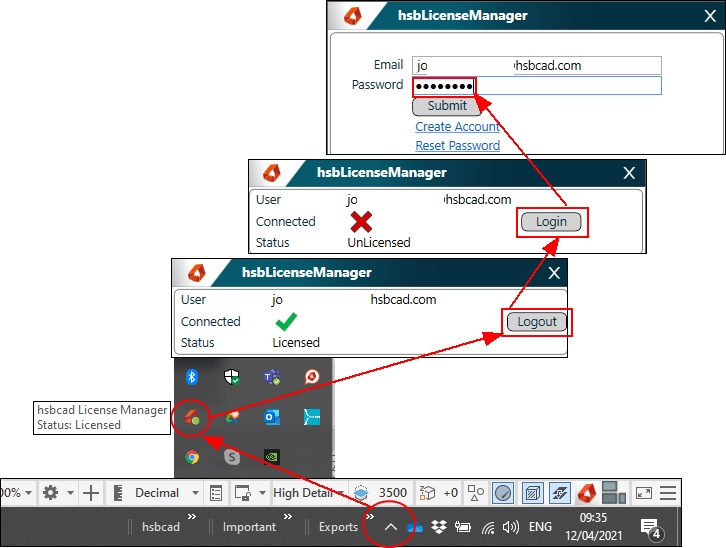This screenshot has width=726, height=548.
Task: Click the cube icon before +0
Action: (x=427, y=493)
